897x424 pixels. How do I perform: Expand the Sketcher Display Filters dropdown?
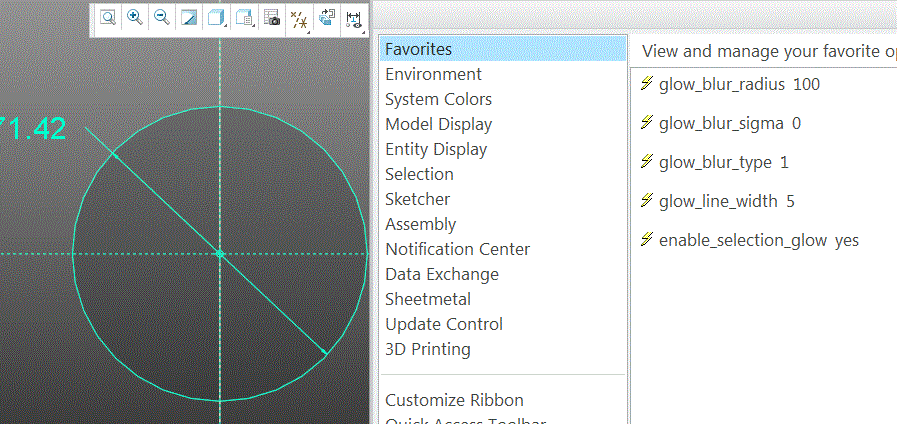(354, 19)
